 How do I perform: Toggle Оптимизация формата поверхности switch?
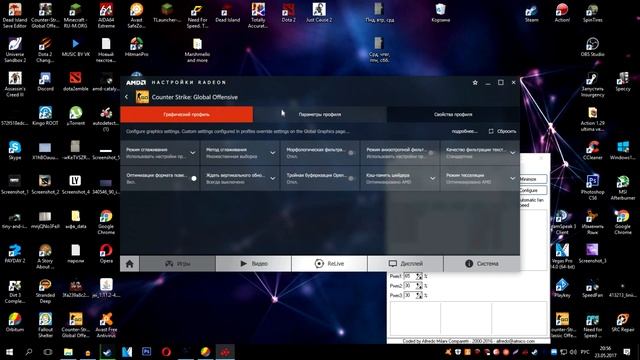[193, 178]
